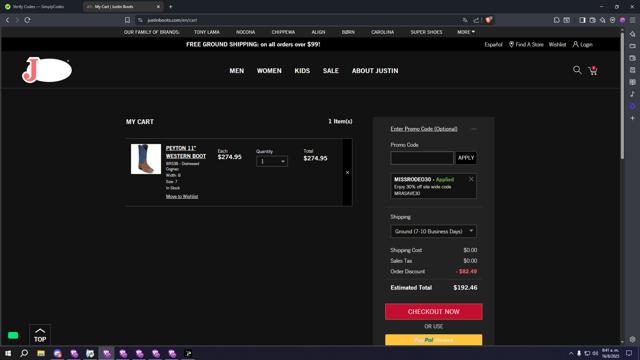The height and width of the screenshot is (360, 640).
Task: Open the Quantity dropdown
Action: tap(272, 161)
